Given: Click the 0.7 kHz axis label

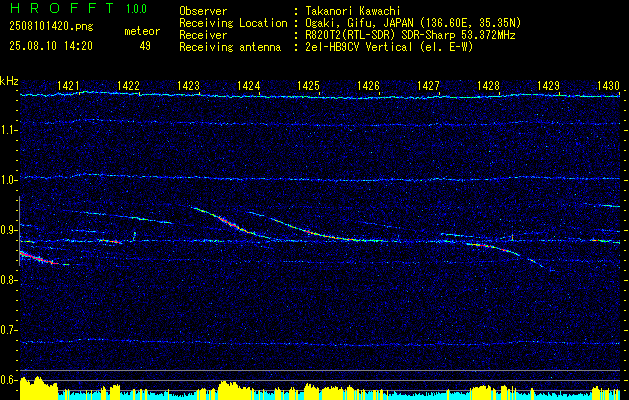Looking at the screenshot, I should click(8, 330).
